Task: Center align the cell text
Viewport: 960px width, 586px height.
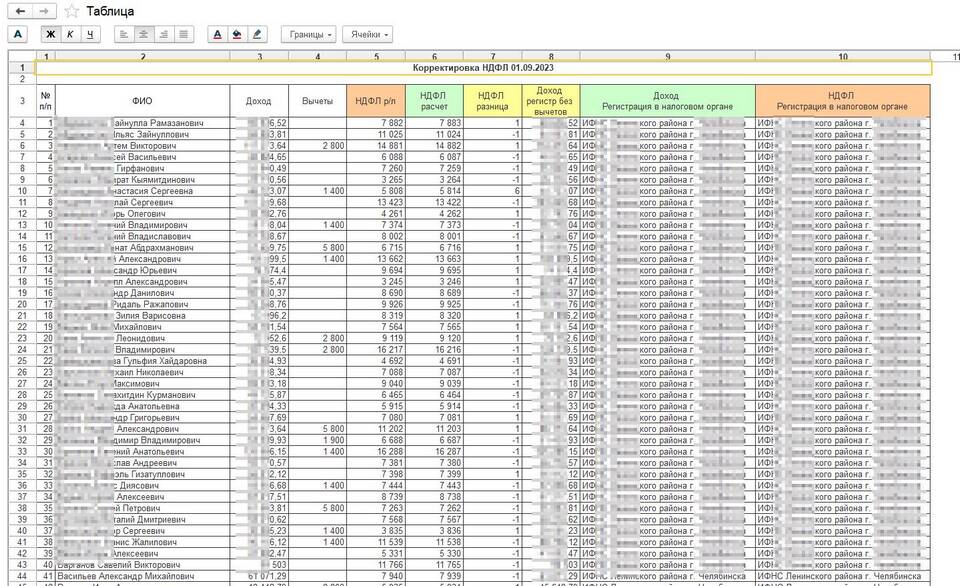Action: [x=143, y=34]
